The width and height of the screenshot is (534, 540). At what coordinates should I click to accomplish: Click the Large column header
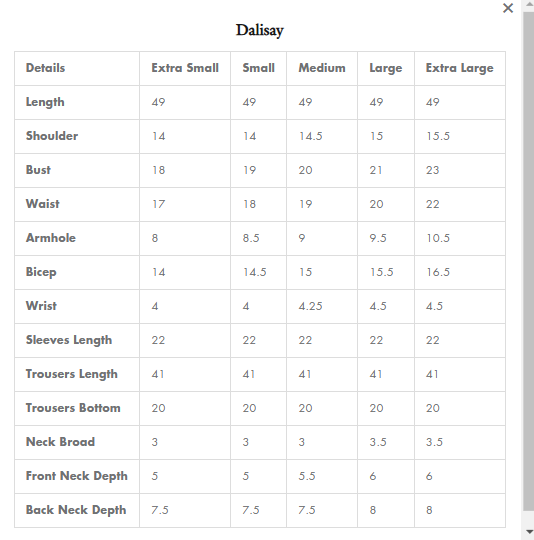click(x=386, y=68)
